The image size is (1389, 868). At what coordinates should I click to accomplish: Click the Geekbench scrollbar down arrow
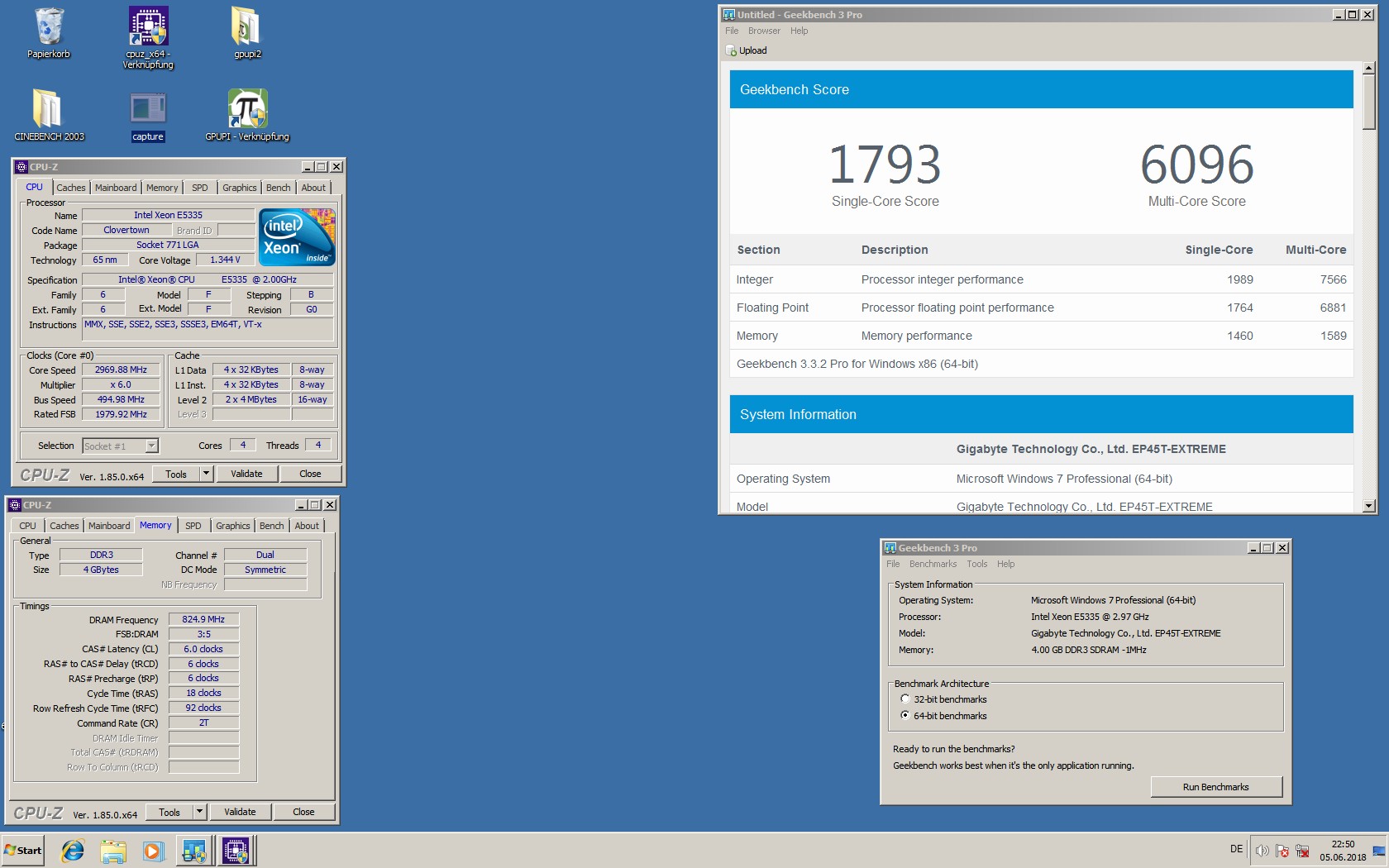click(x=1369, y=506)
